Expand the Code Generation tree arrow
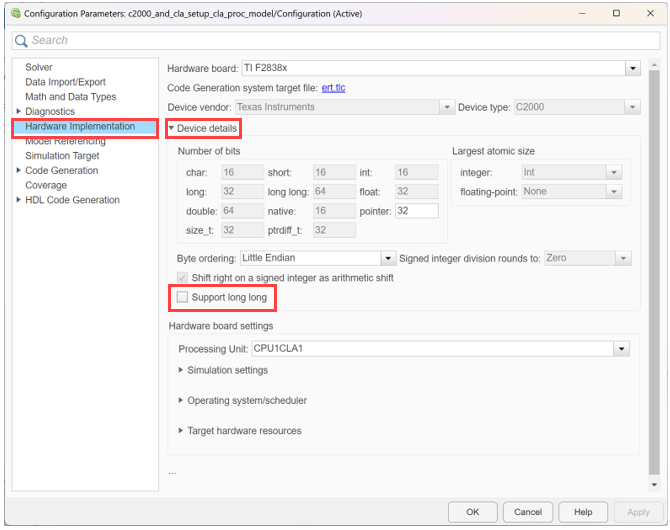The image size is (670, 530). 18,171
